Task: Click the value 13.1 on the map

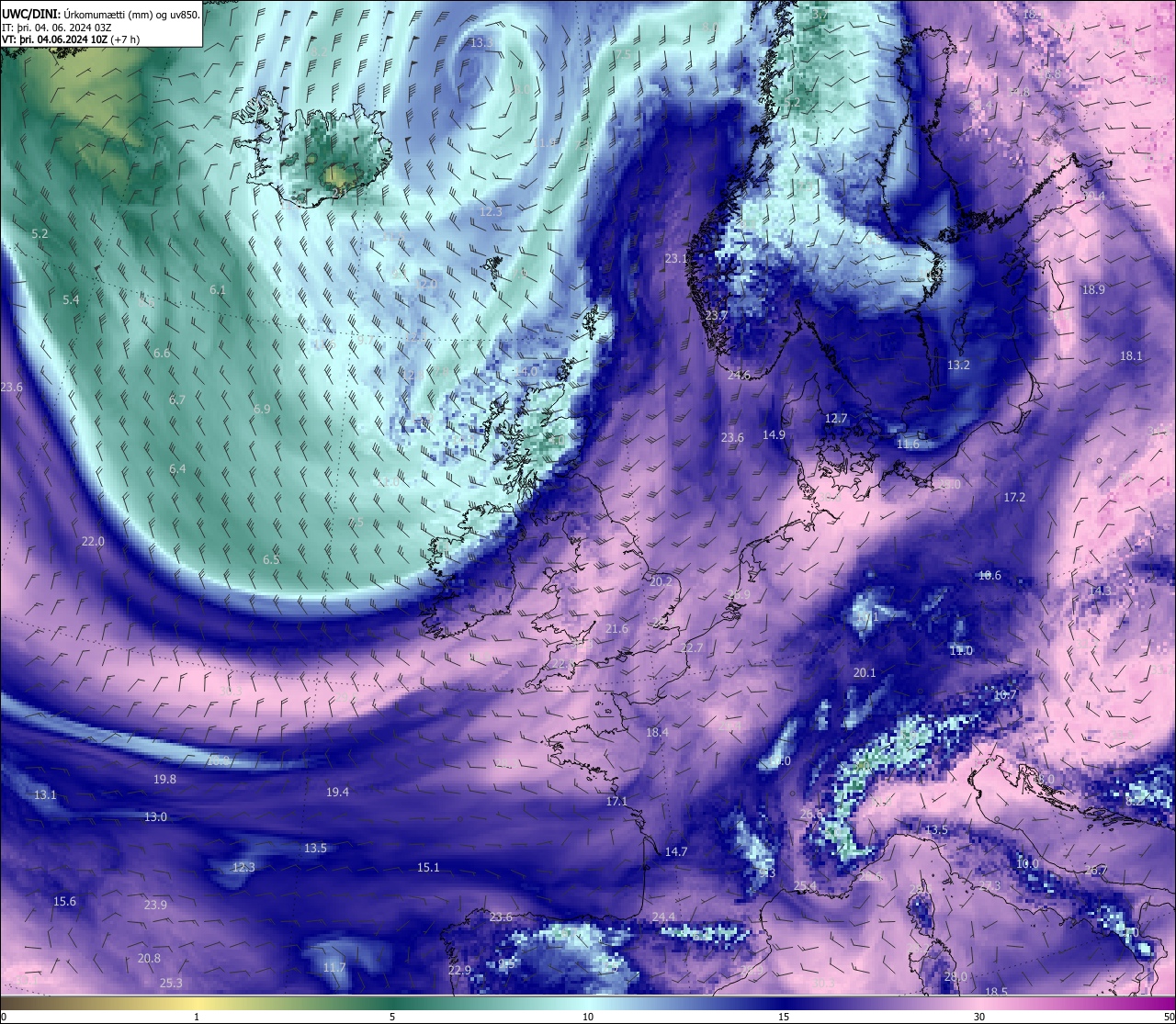Action: 45,794
